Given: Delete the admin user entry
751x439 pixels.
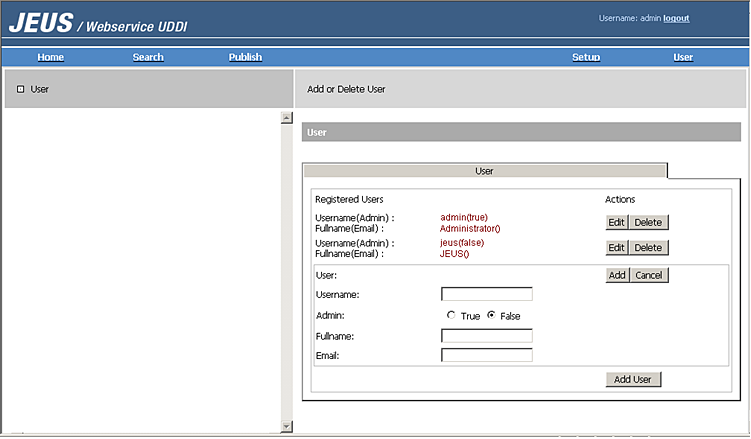Looking at the screenshot, I should click(x=648, y=222).
